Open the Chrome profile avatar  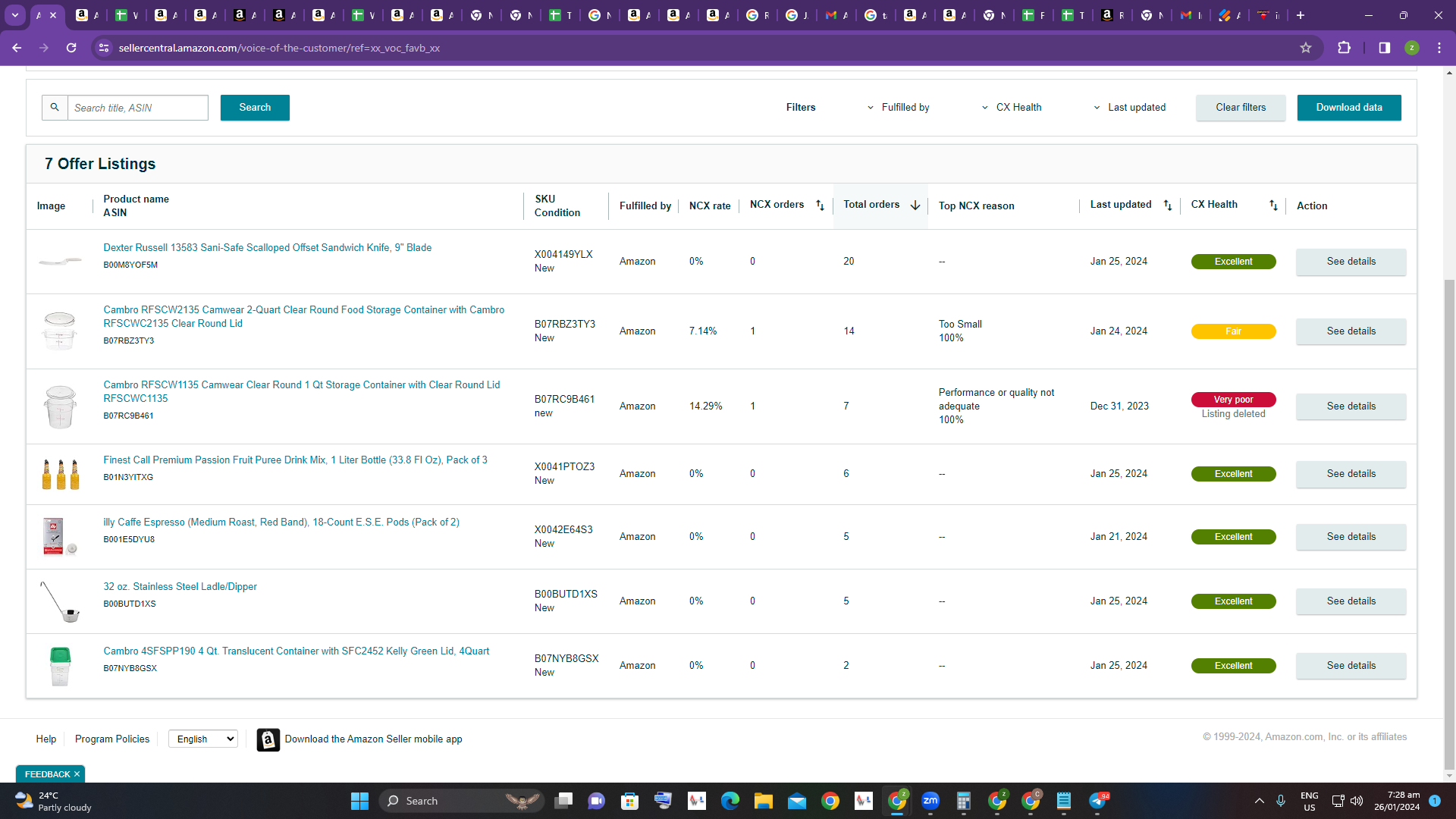1412,48
